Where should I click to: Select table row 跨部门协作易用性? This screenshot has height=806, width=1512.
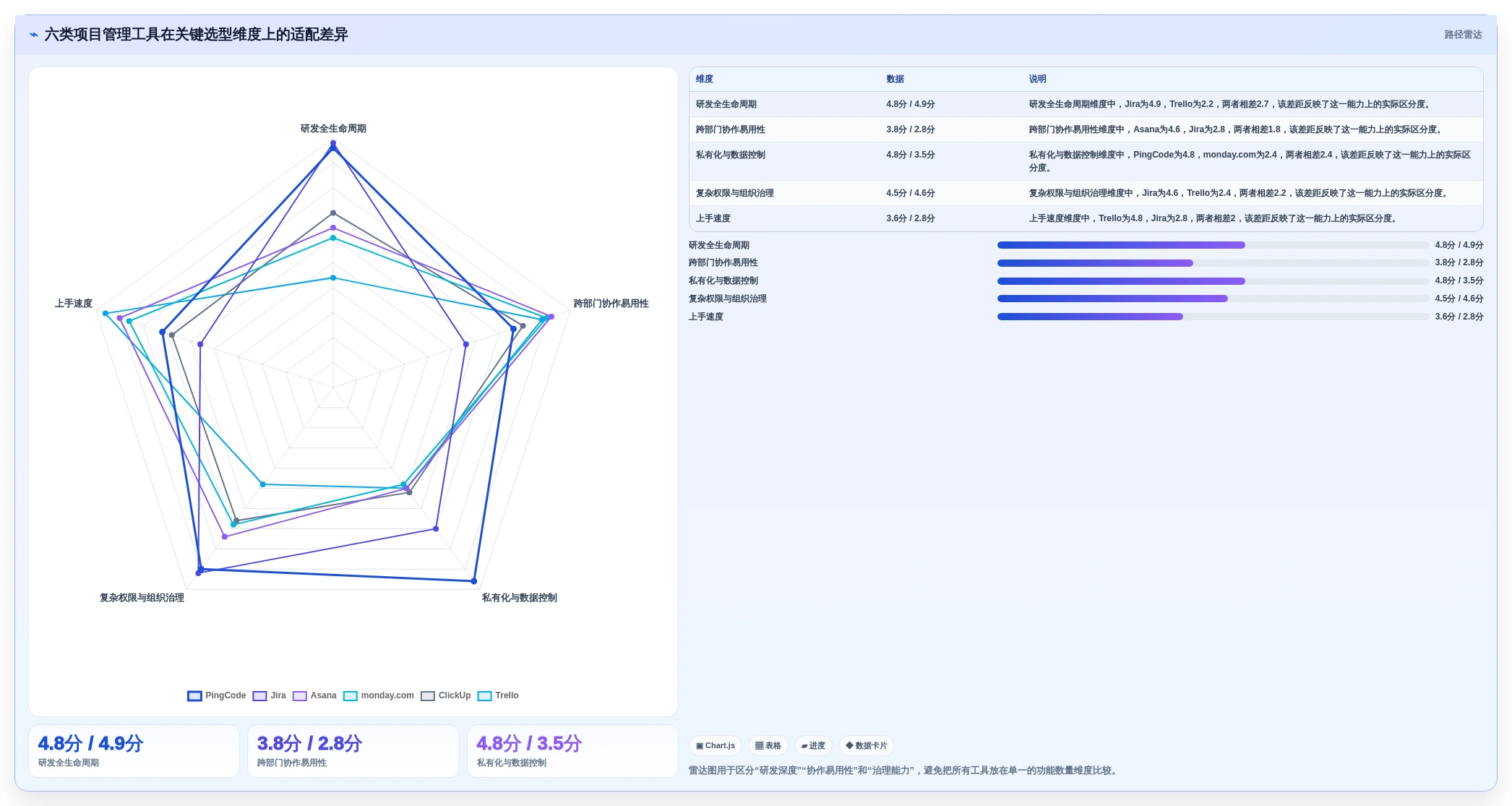1086,129
